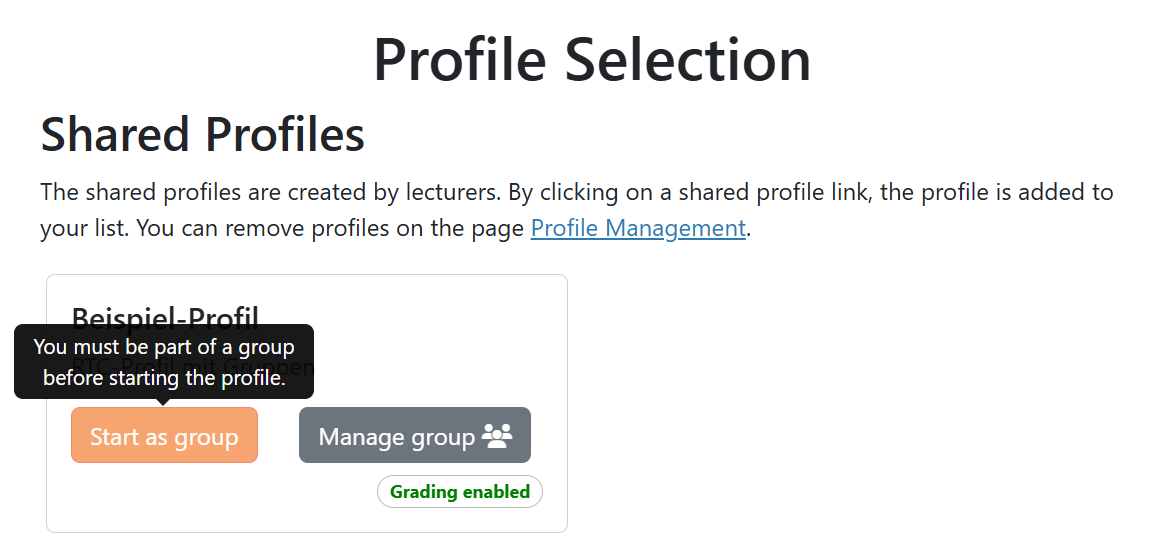This screenshot has height=548, width=1149.
Task: Click "before starting the profile." tooltip line
Action: [x=164, y=379]
